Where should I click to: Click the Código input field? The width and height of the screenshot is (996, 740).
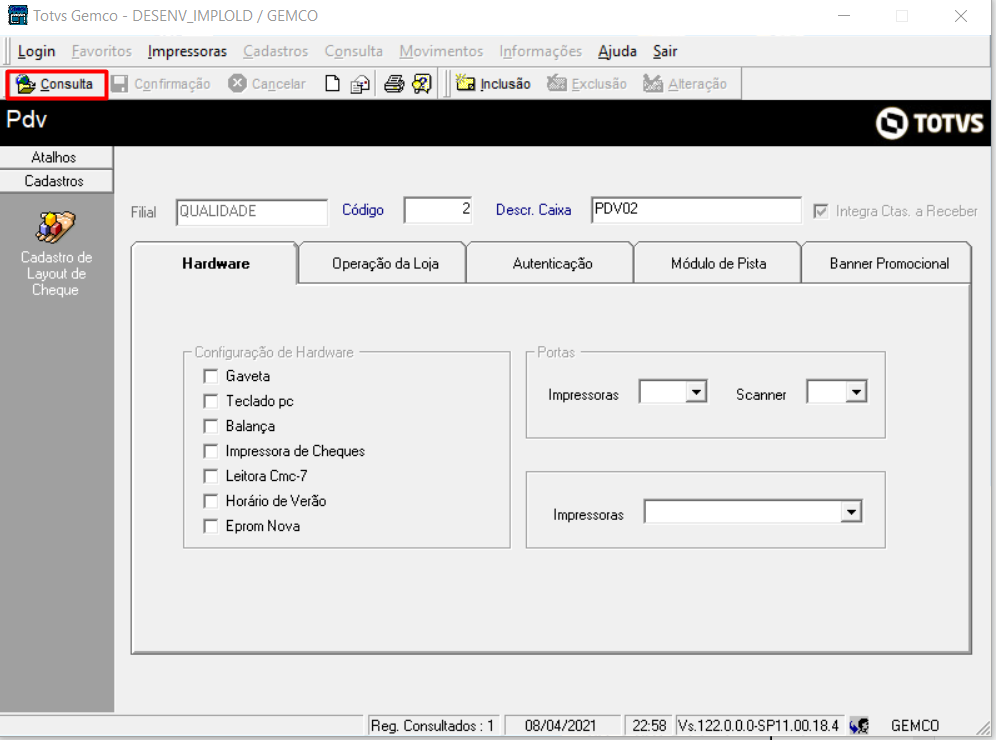click(438, 210)
